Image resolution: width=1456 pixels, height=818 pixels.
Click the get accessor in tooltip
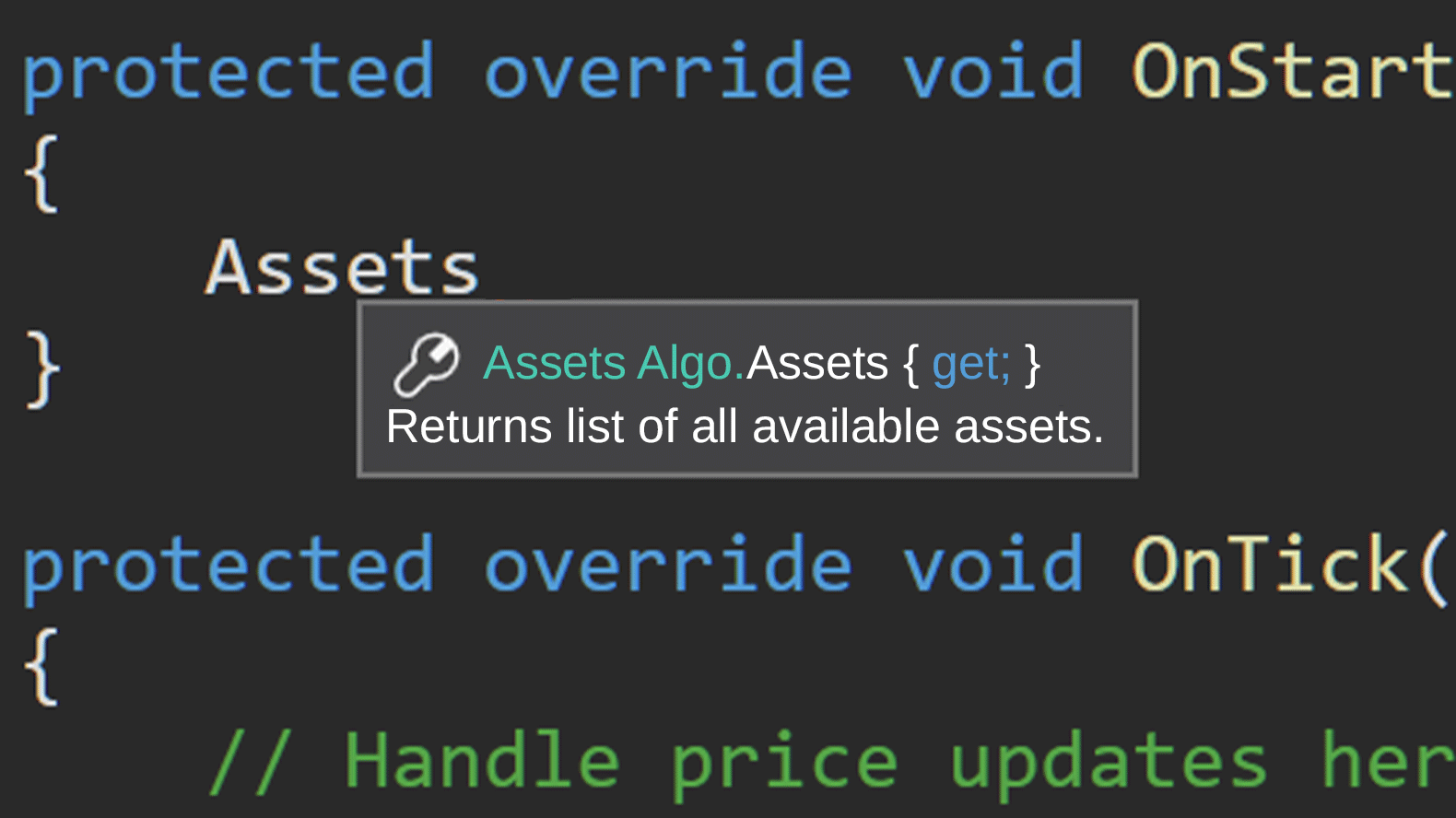pos(971,365)
